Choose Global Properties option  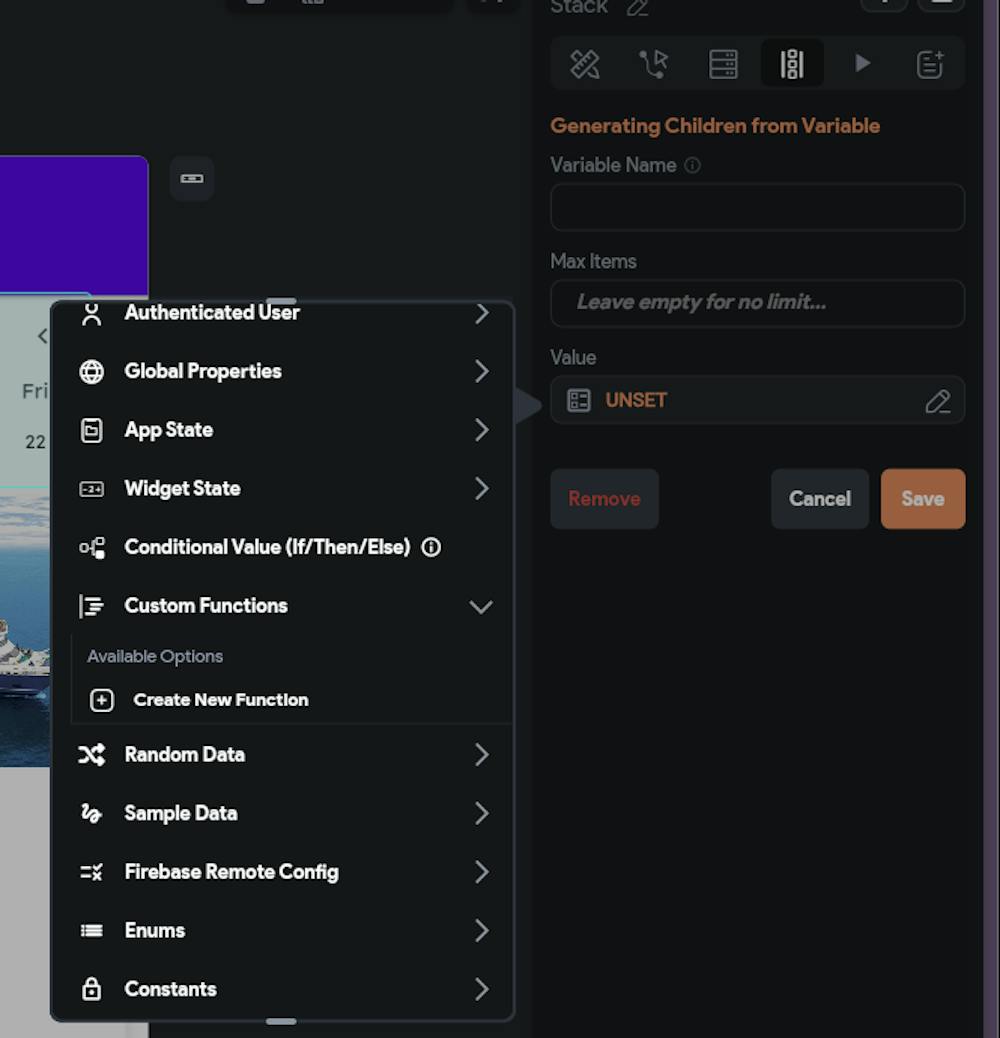point(283,371)
